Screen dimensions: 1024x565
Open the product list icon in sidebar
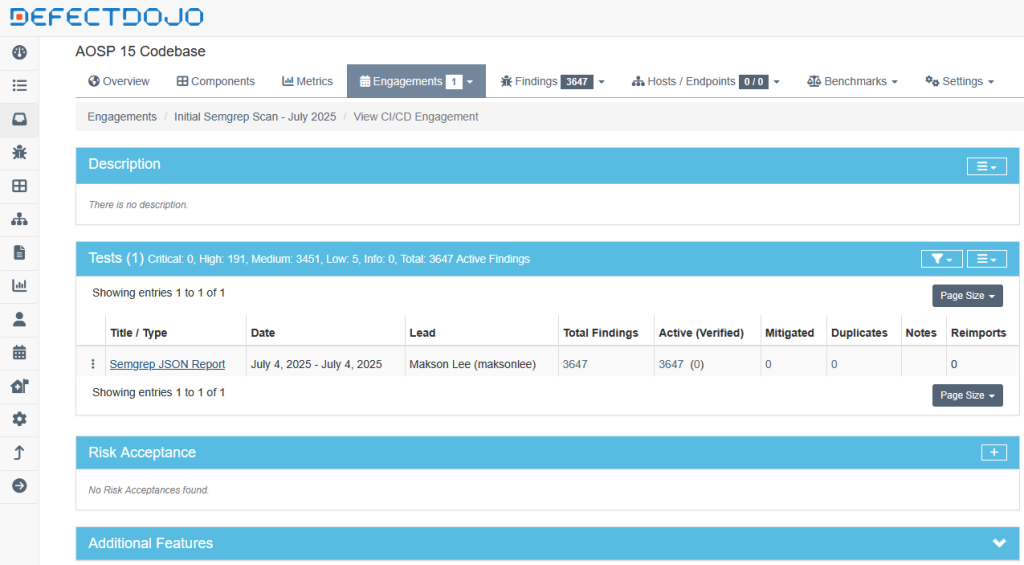coord(20,86)
